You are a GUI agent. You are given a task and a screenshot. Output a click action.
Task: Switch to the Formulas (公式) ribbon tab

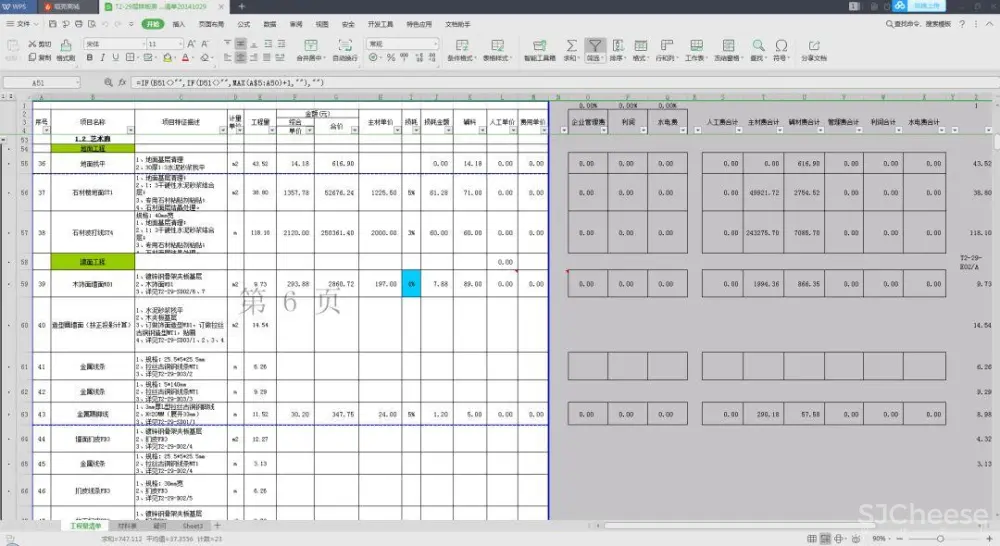(x=244, y=22)
